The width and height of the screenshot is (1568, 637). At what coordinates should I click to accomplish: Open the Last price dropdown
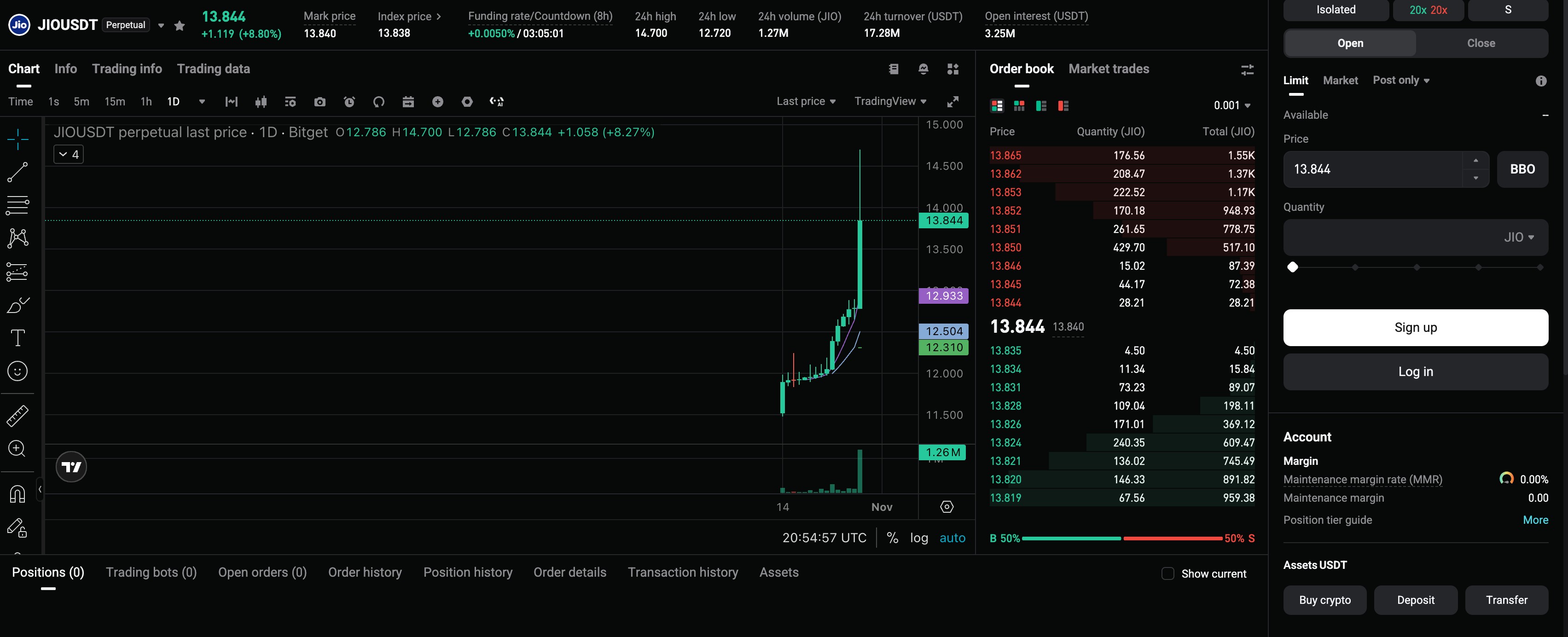pyautogui.click(x=806, y=102)
